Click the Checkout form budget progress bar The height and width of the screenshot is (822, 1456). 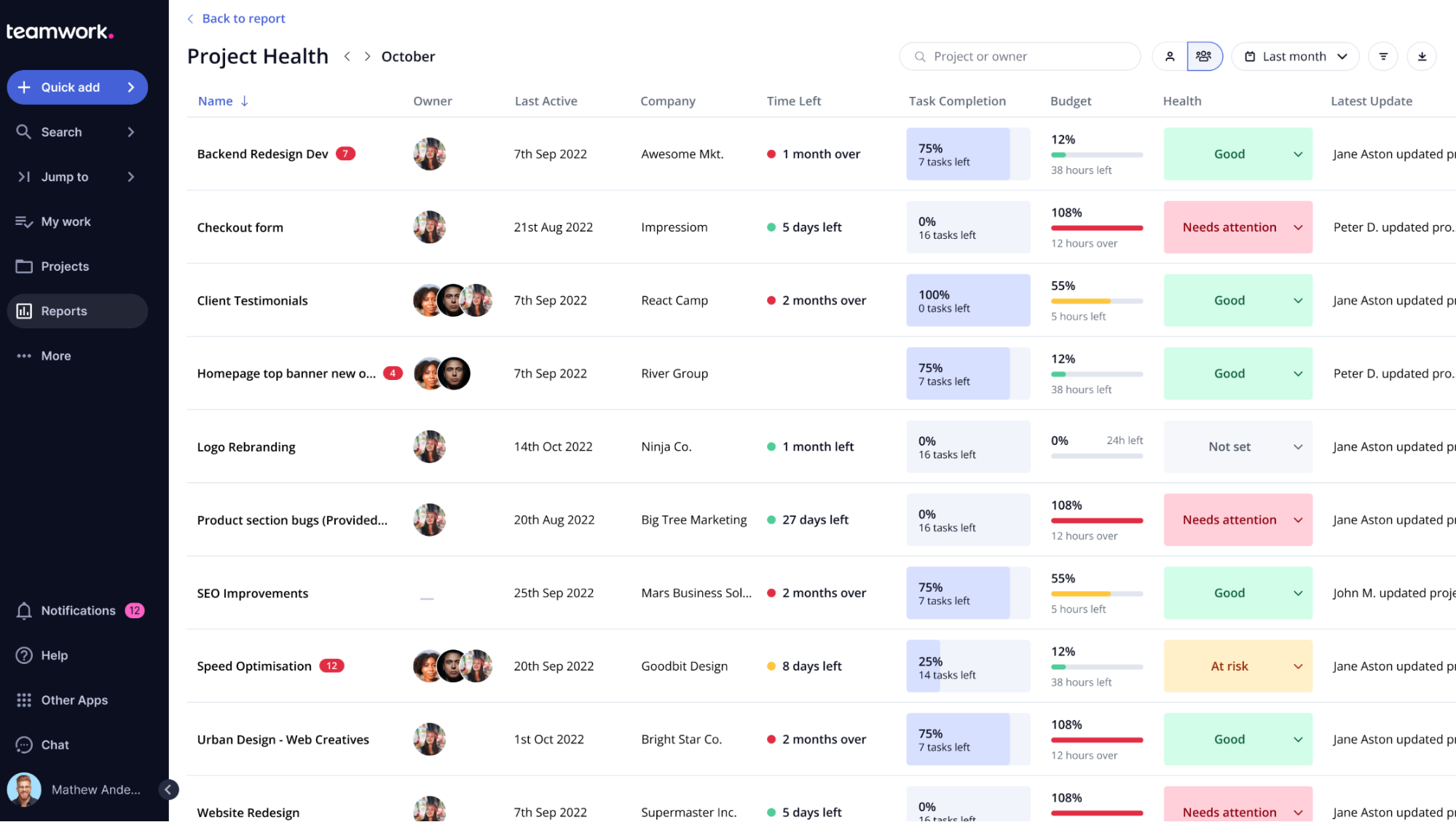tap(1095, 227)
